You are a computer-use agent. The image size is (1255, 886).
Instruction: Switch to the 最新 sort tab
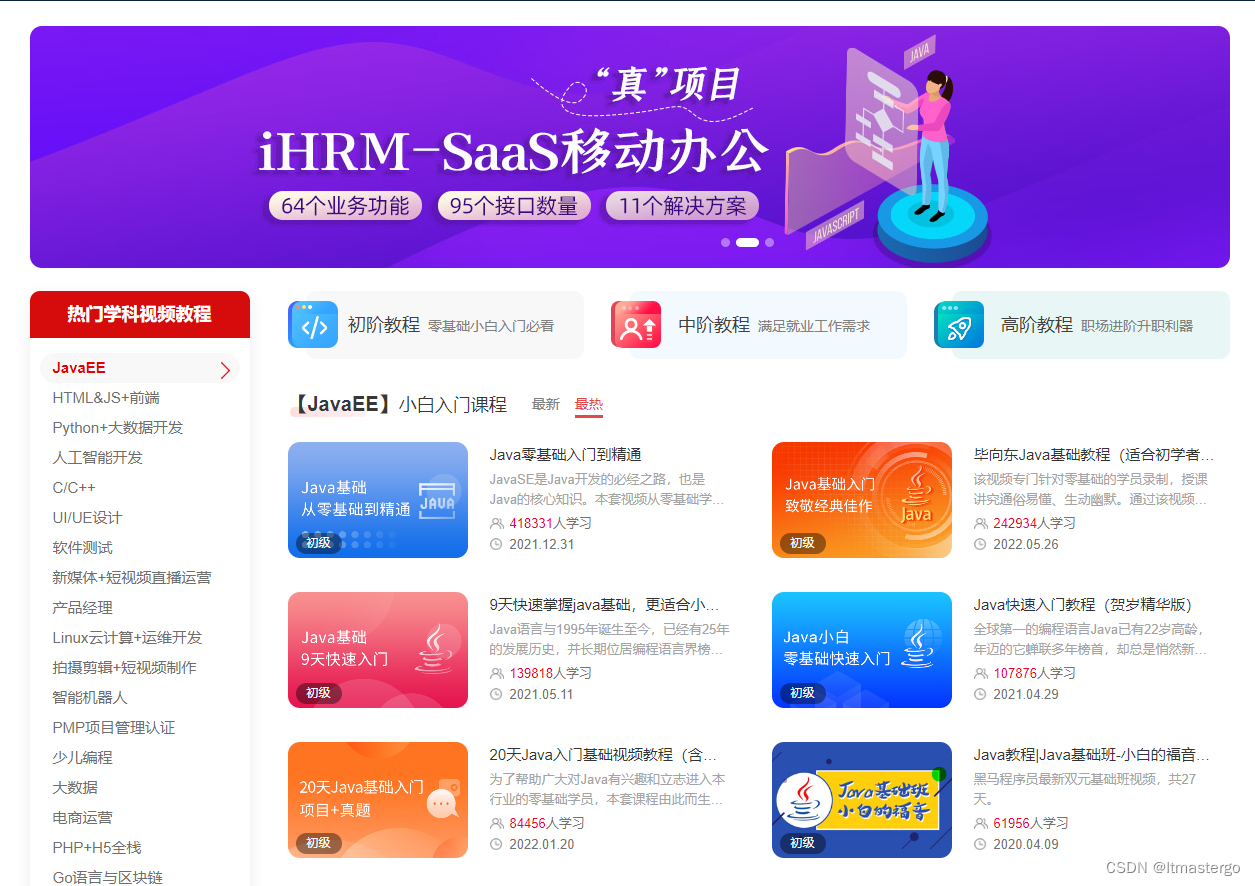tap(546, 404)
